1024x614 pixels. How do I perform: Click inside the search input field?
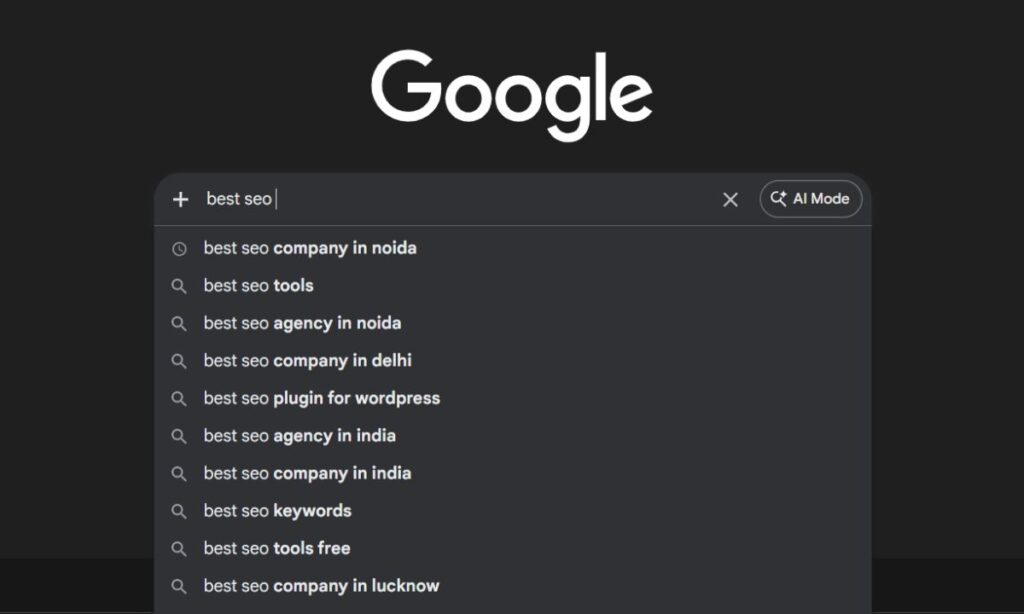point(450,199)
